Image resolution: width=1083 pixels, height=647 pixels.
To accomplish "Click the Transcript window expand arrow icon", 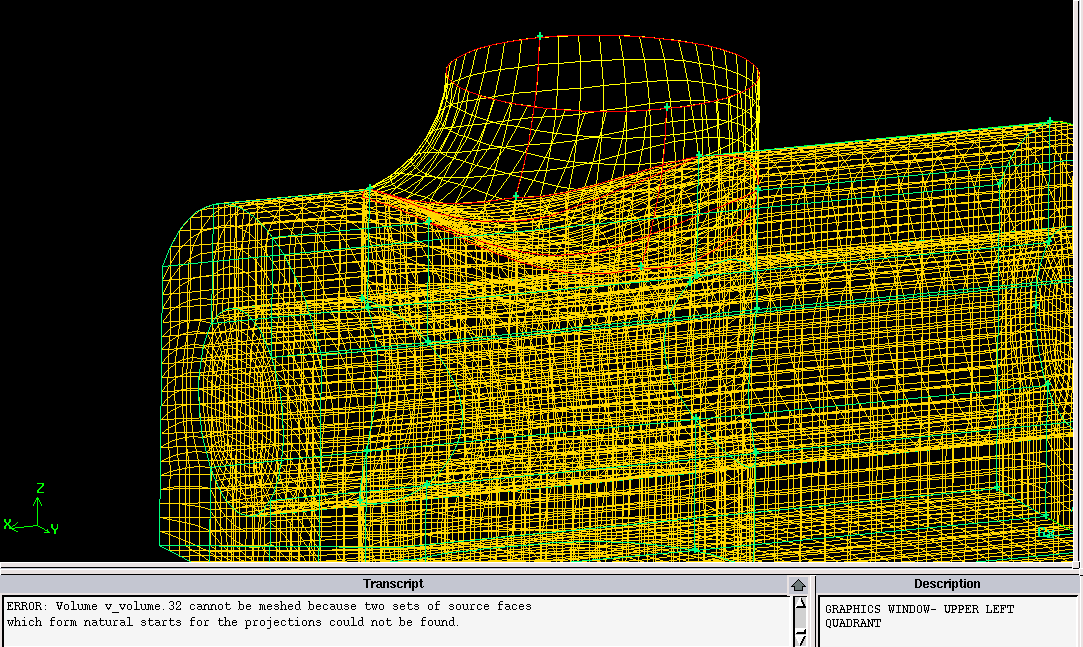I will pyautogui.click(x=798, y=585).
